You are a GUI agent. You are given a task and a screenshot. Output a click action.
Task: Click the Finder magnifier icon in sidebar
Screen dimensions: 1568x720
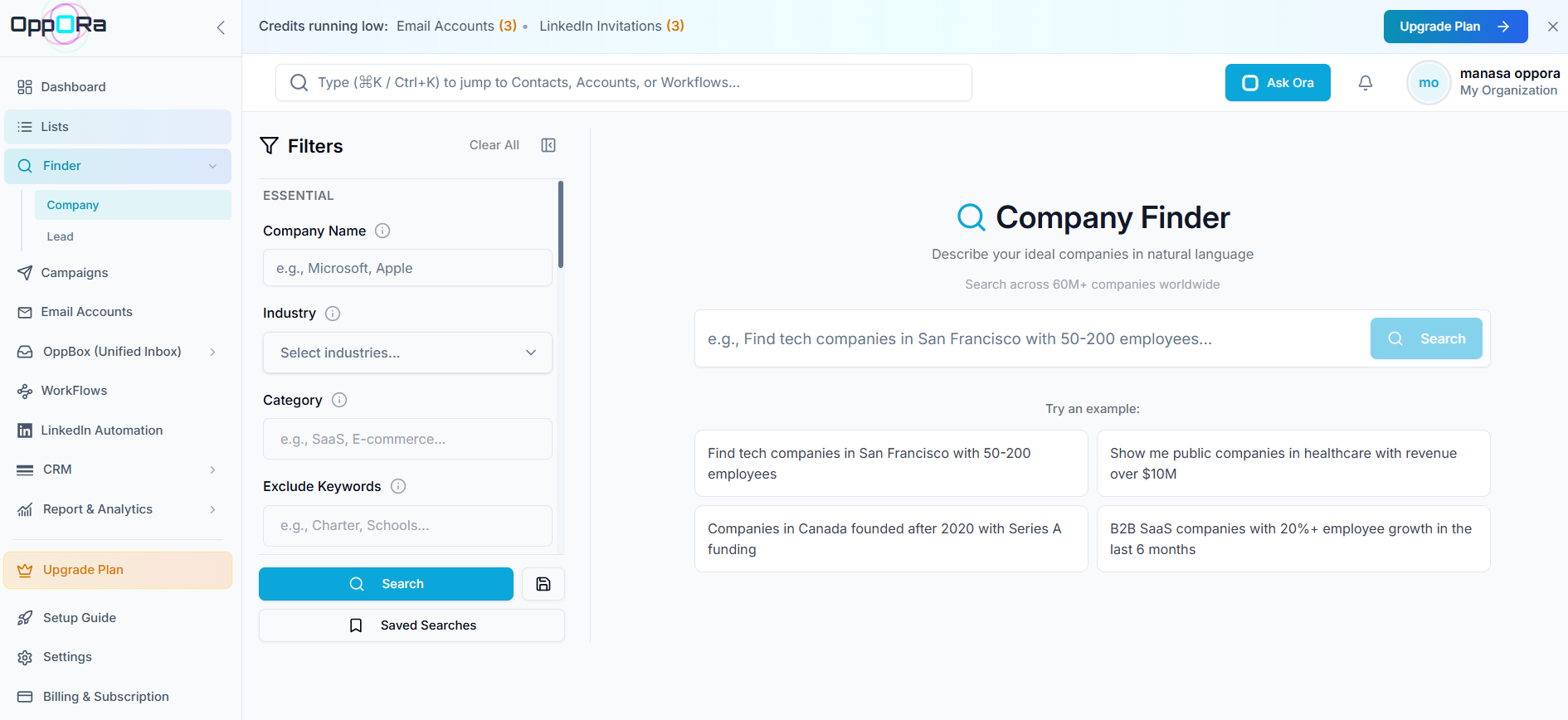pos(25,166)
